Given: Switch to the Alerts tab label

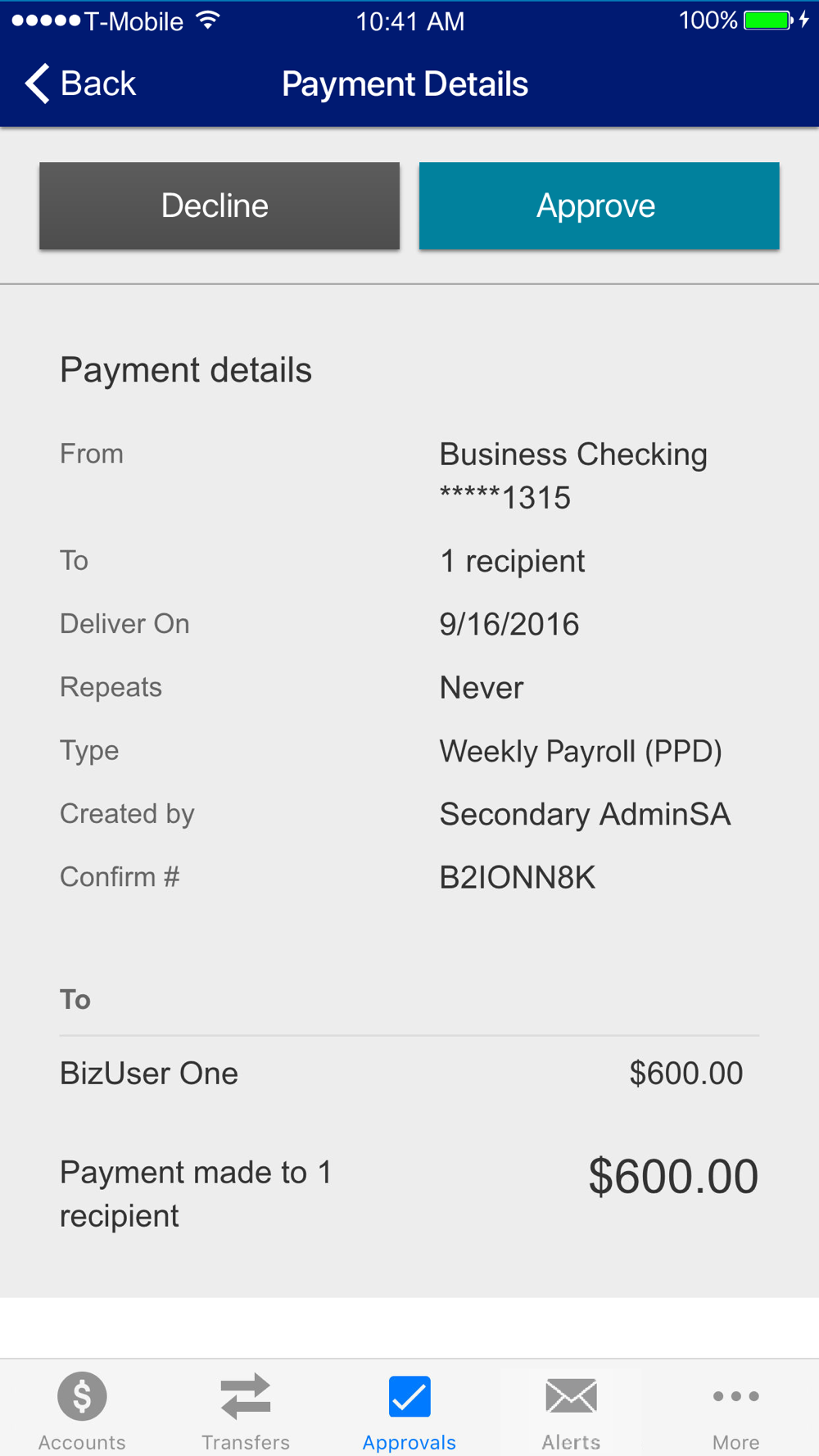Looking at the screenshot, I should [571, 1442].
